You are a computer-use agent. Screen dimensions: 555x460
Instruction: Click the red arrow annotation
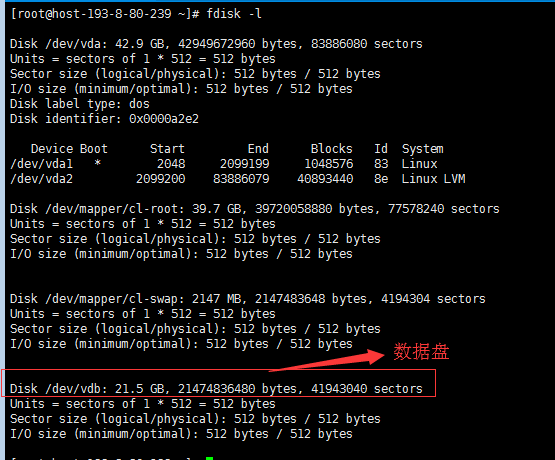[x=327, y=360]
